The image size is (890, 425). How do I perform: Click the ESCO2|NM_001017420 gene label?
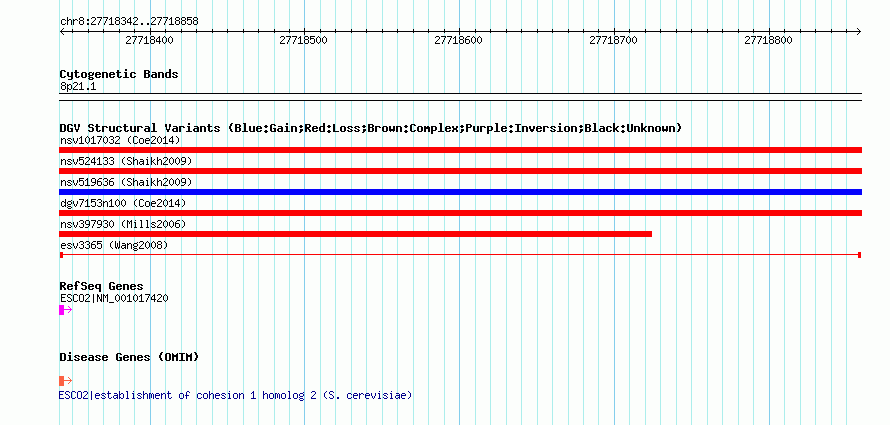114,298
